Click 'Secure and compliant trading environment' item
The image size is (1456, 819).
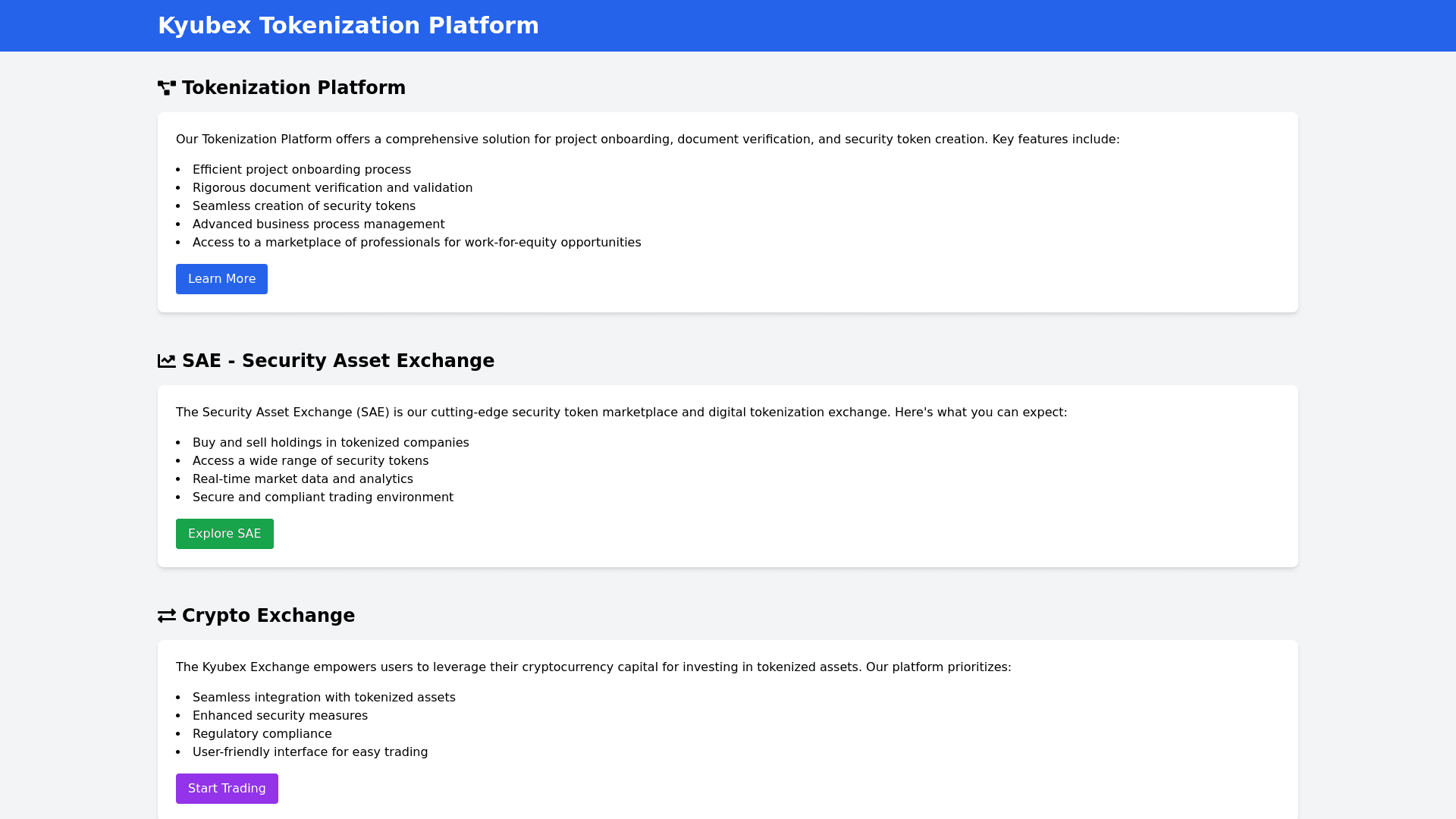click(x=322, y=497)
